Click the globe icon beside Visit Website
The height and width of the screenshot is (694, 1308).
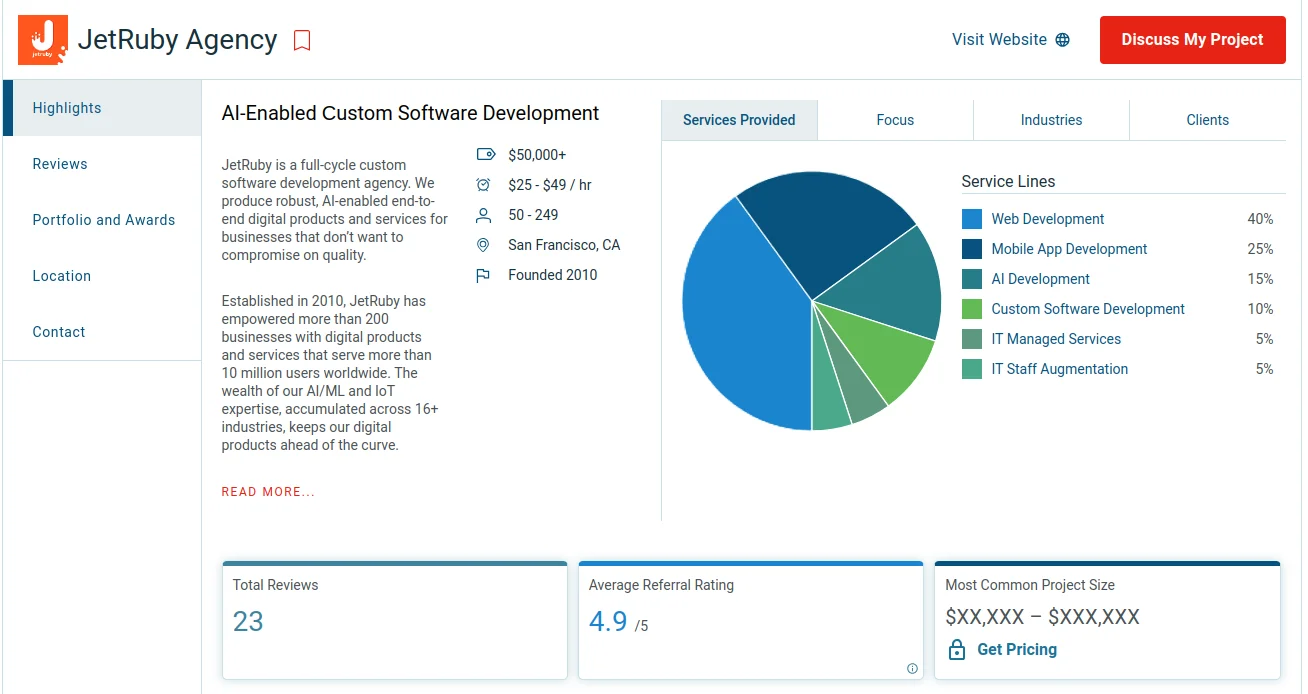1063,40
